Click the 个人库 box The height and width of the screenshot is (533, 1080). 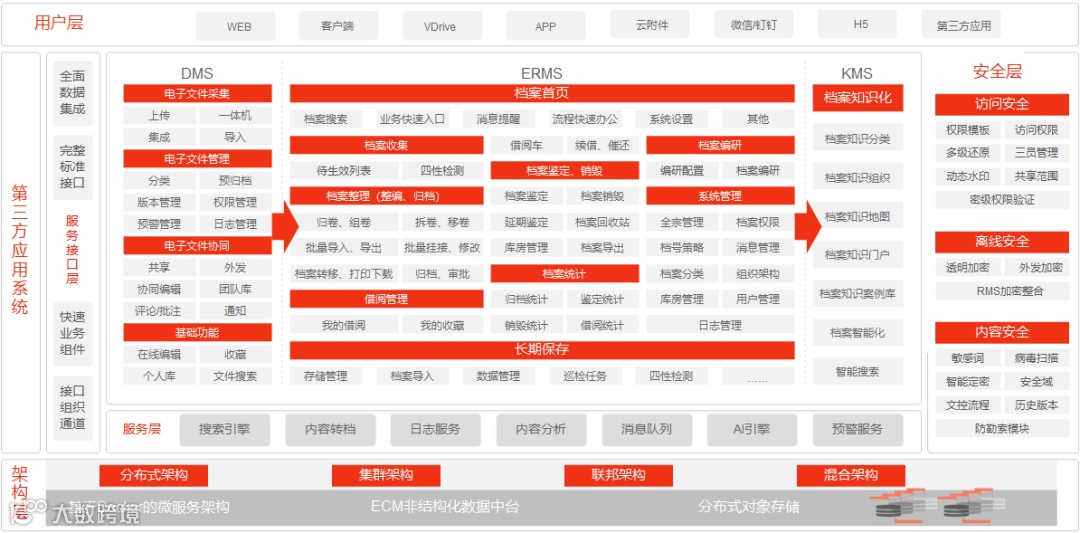pos(159,376)
